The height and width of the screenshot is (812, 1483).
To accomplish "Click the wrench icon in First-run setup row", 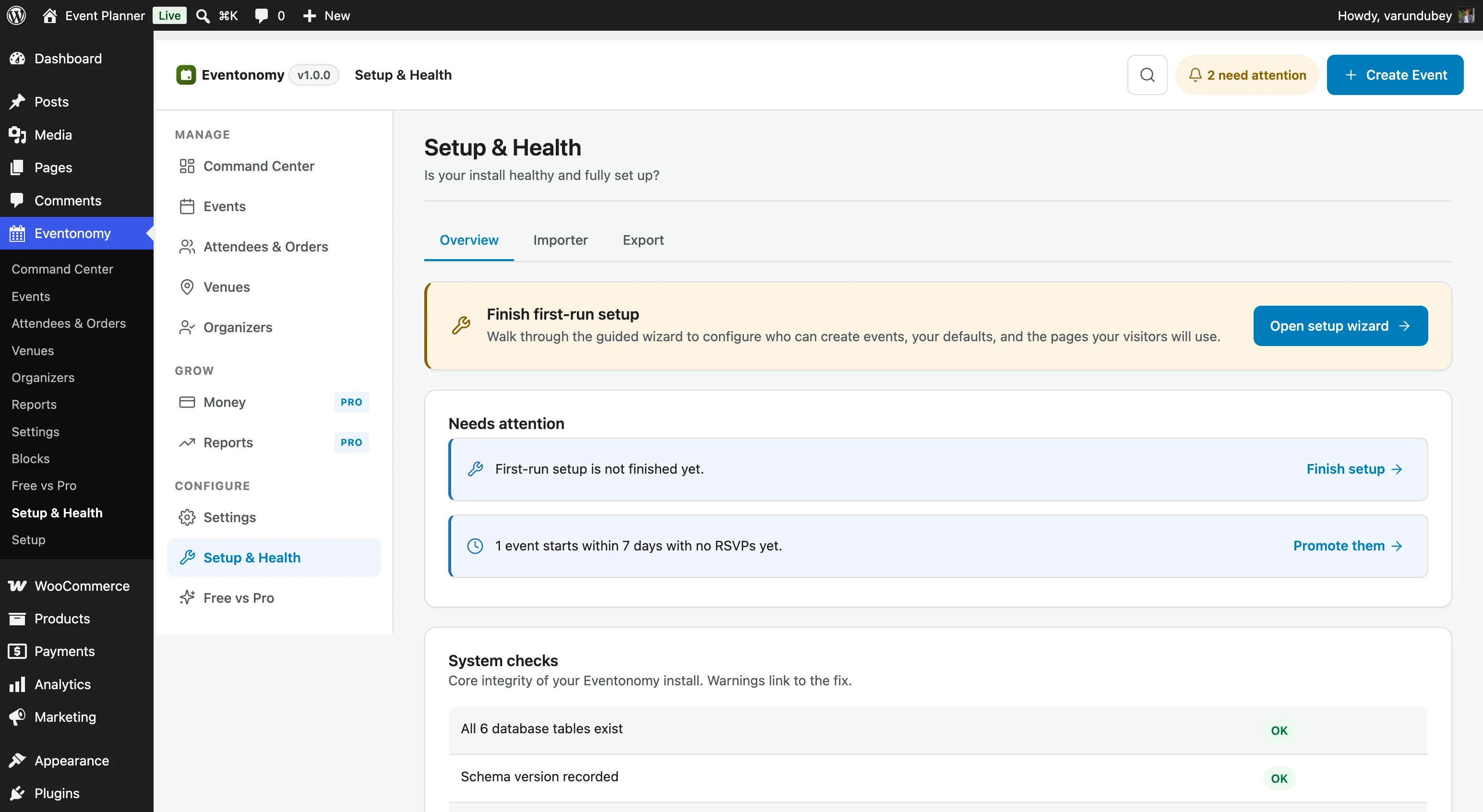I will point(475,469).
